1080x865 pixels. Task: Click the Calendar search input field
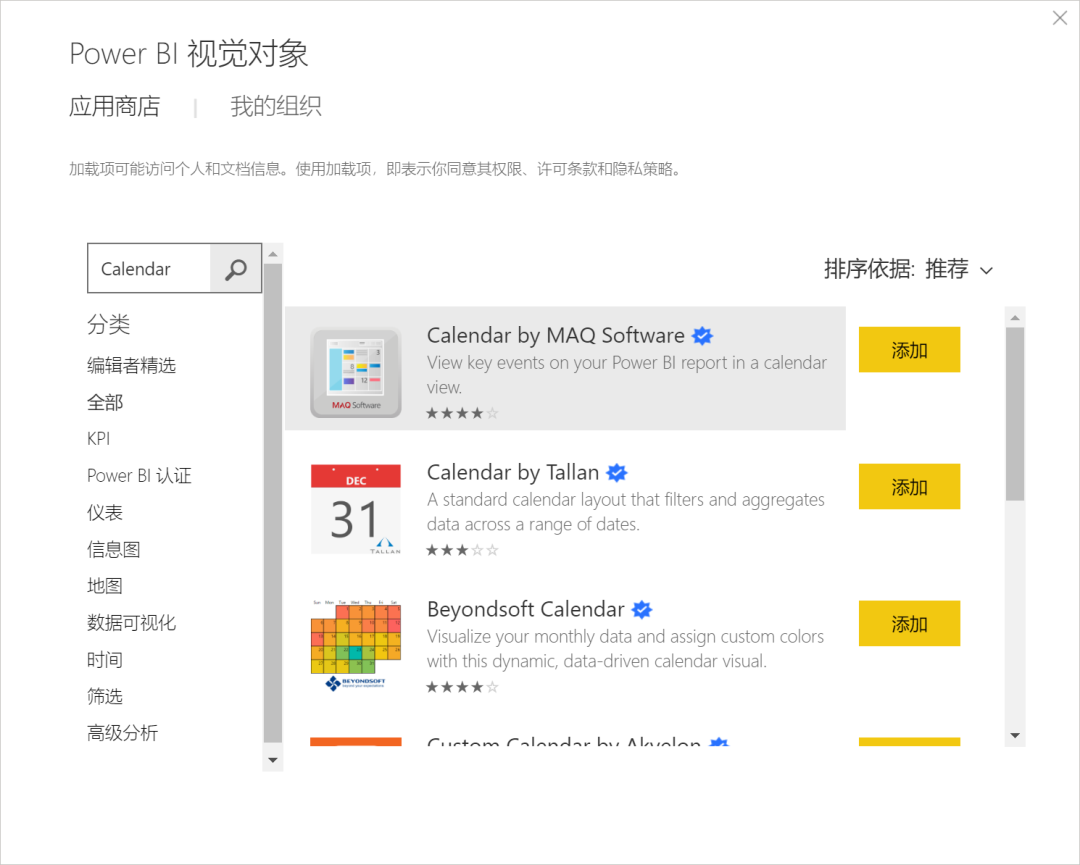[x=150, y=269]
